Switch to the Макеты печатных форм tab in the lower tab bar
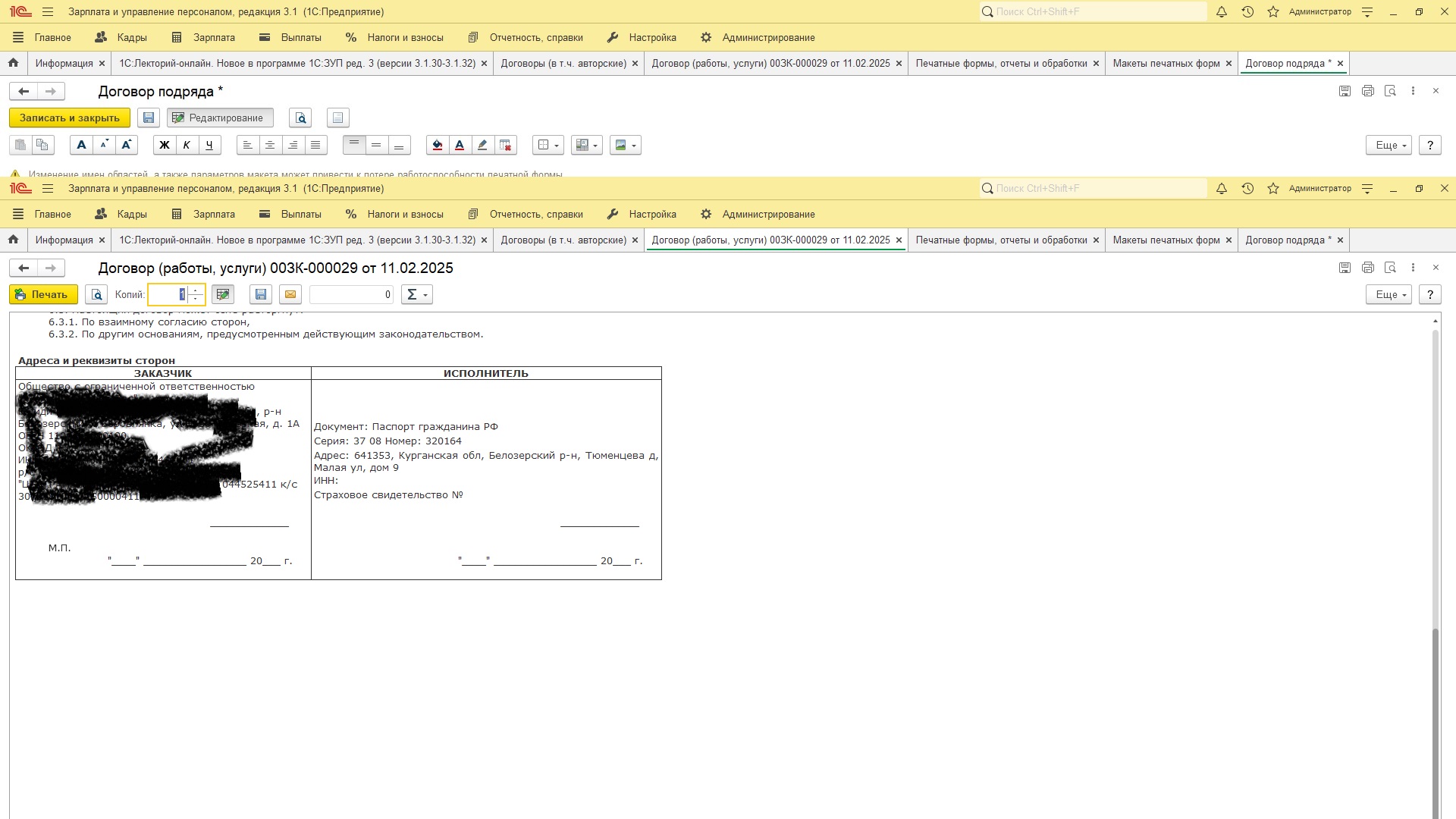The width and height of the screenshot is (1456, 819). (1166, 240)
